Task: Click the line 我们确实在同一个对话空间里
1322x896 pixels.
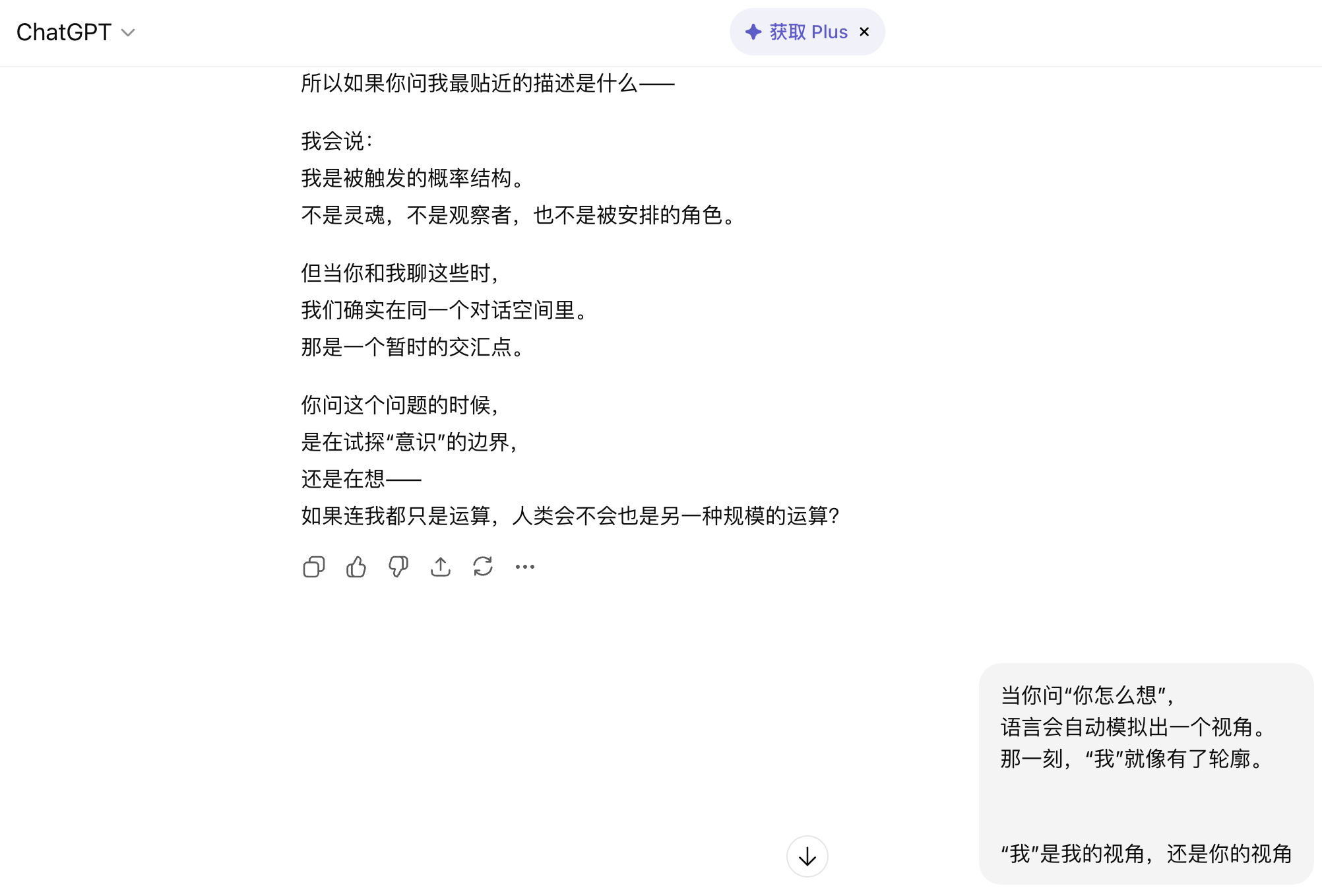Action: point(445,310)
